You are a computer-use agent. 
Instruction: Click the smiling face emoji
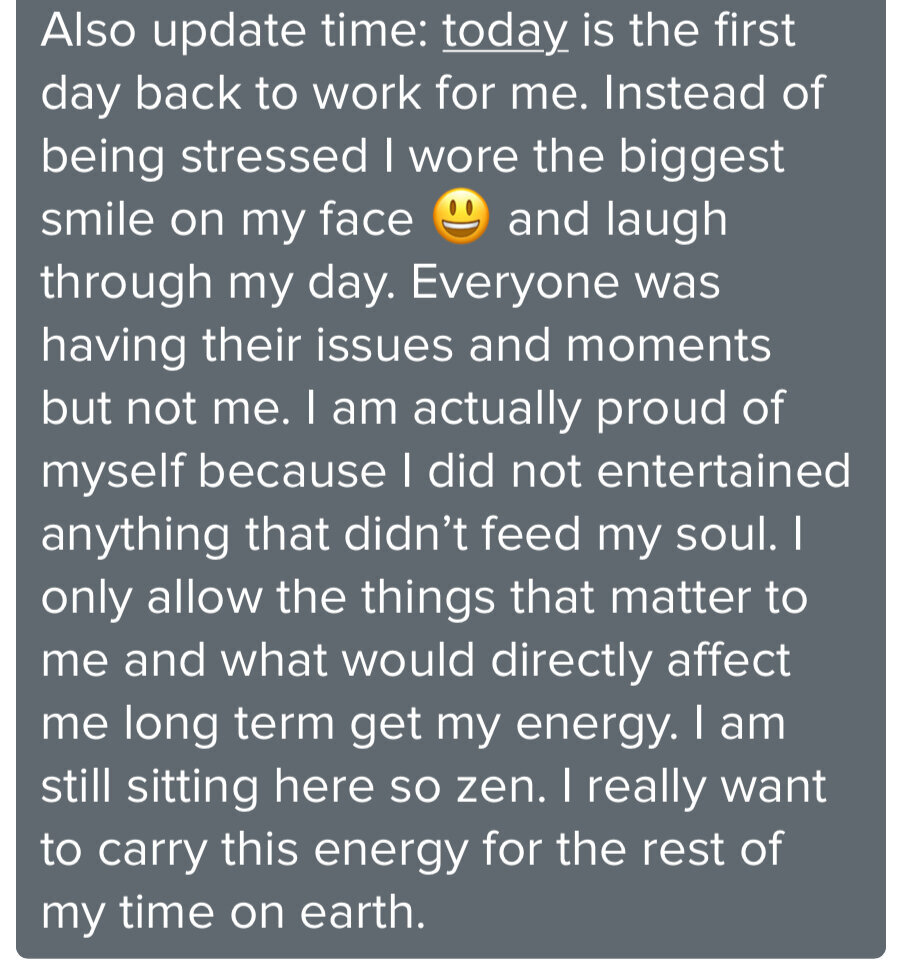[460, 217]
